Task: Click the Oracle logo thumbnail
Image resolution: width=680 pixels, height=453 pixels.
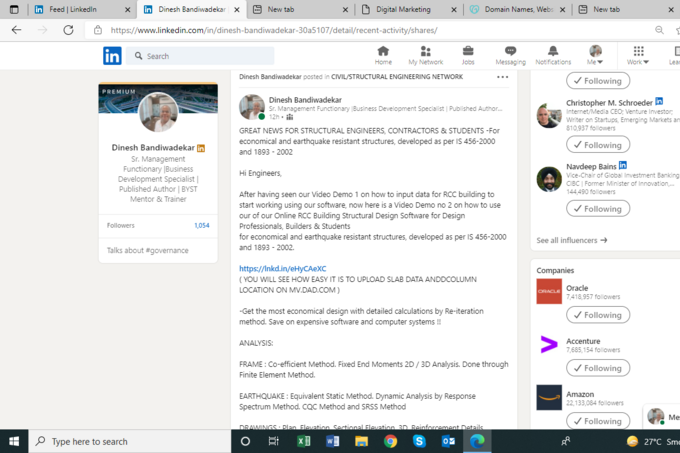Action: (x=549, y=291)
